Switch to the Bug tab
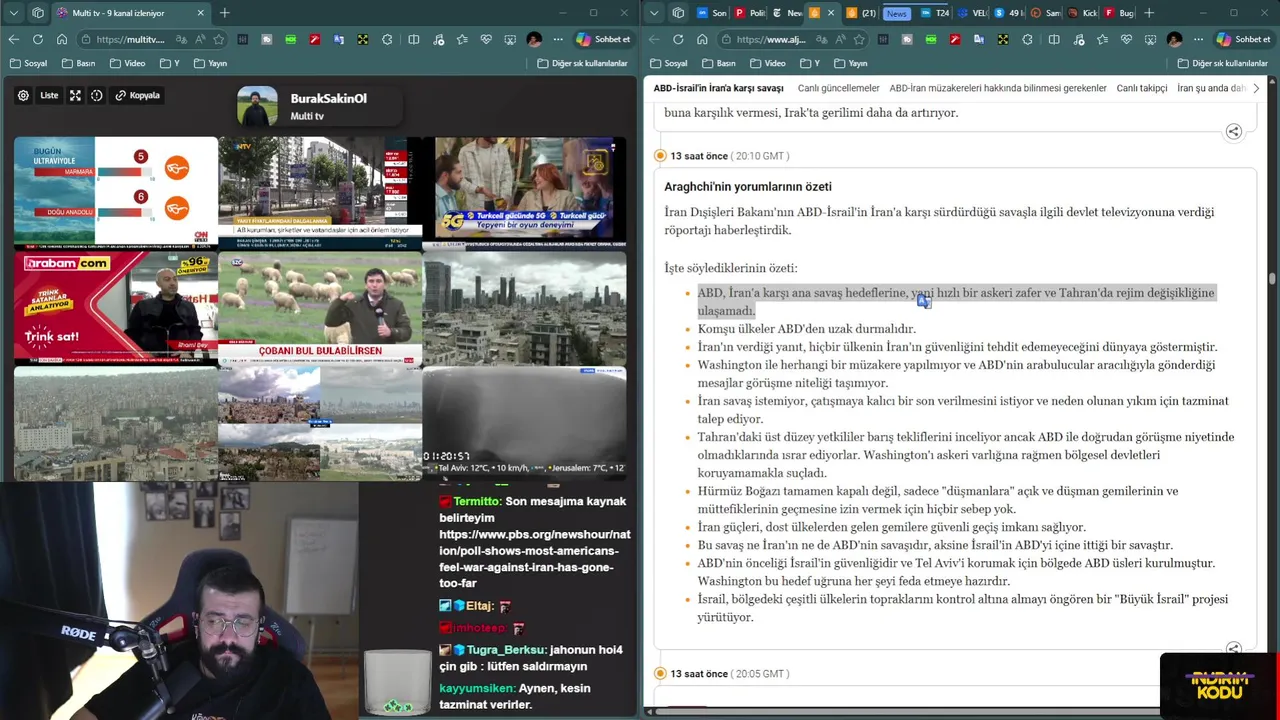Image resolution: width=1280 pixels, height=720 pixels. (1119, 13)
